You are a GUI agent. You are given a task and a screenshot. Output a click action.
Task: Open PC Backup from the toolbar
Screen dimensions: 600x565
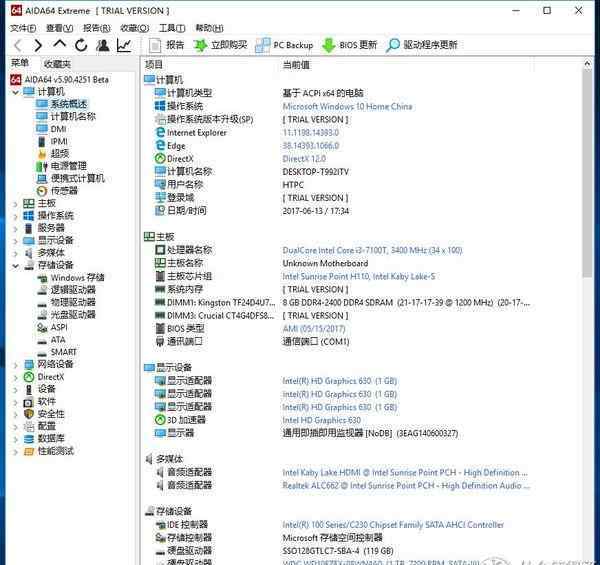coord(284,45)
